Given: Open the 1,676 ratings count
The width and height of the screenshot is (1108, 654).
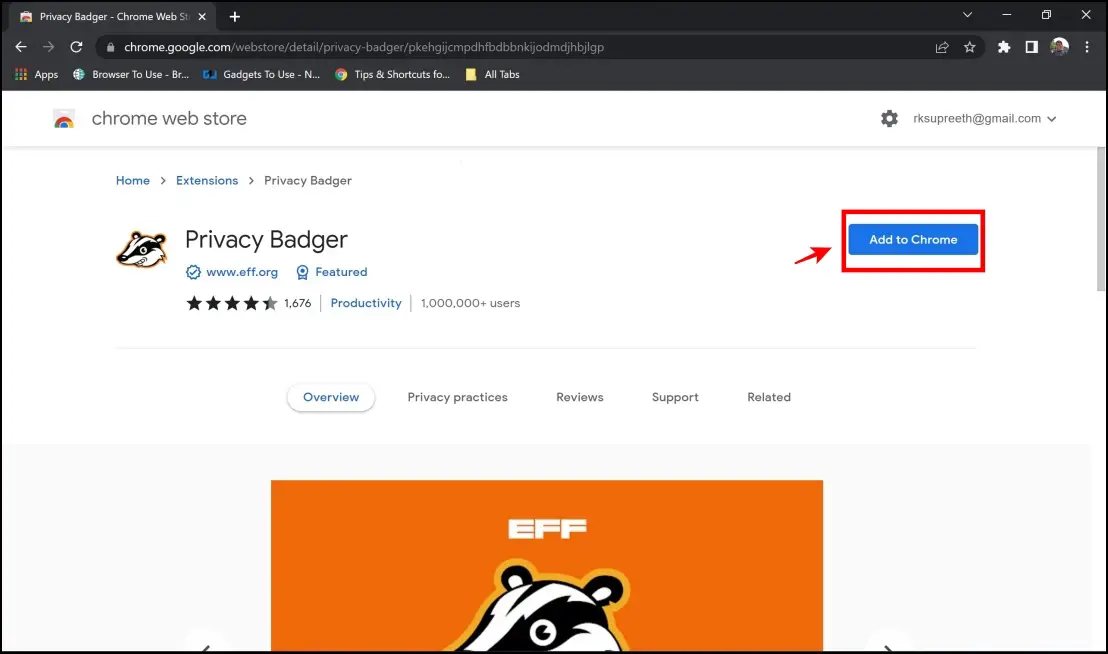Looking at the screenshot, I should tap(297, 303).
